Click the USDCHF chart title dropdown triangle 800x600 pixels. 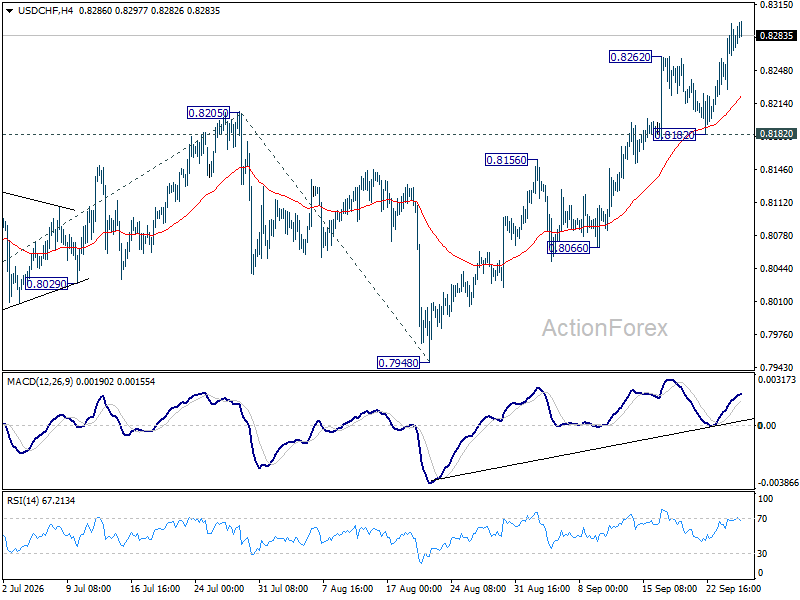point(10,11)
